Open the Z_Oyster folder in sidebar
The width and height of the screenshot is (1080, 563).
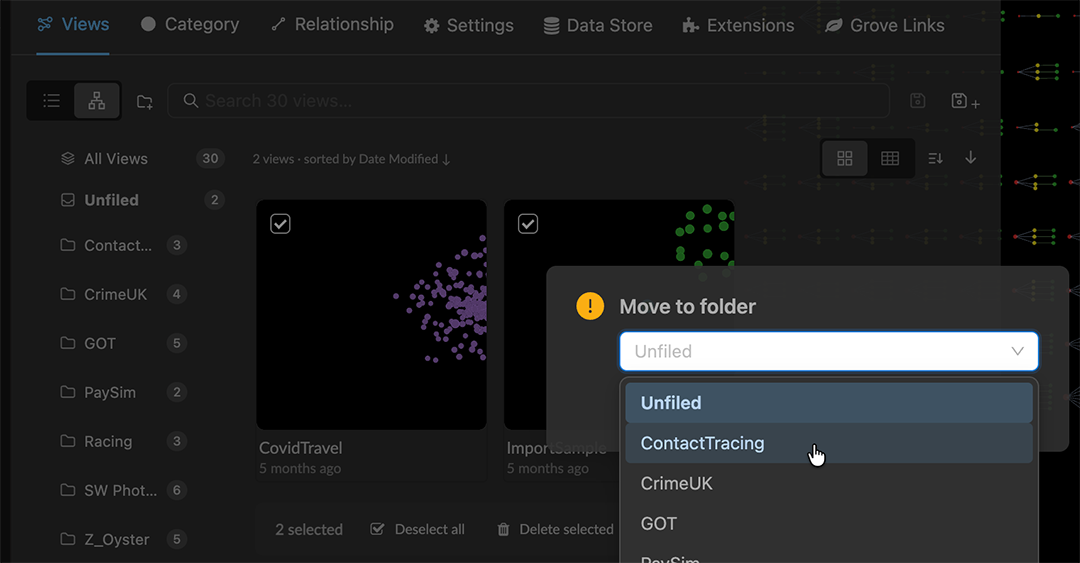pos(124,539)
